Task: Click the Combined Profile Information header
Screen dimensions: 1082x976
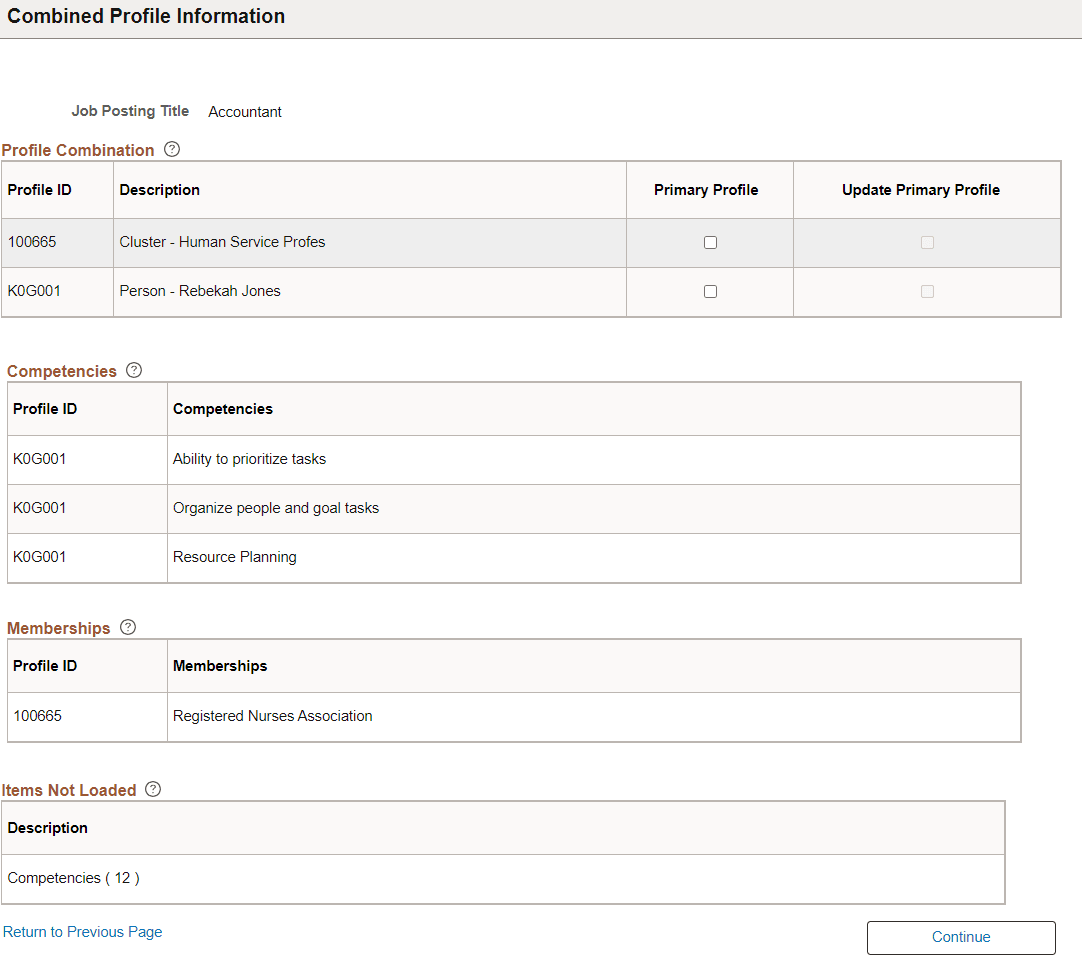Action: click(x=145, y=16)
